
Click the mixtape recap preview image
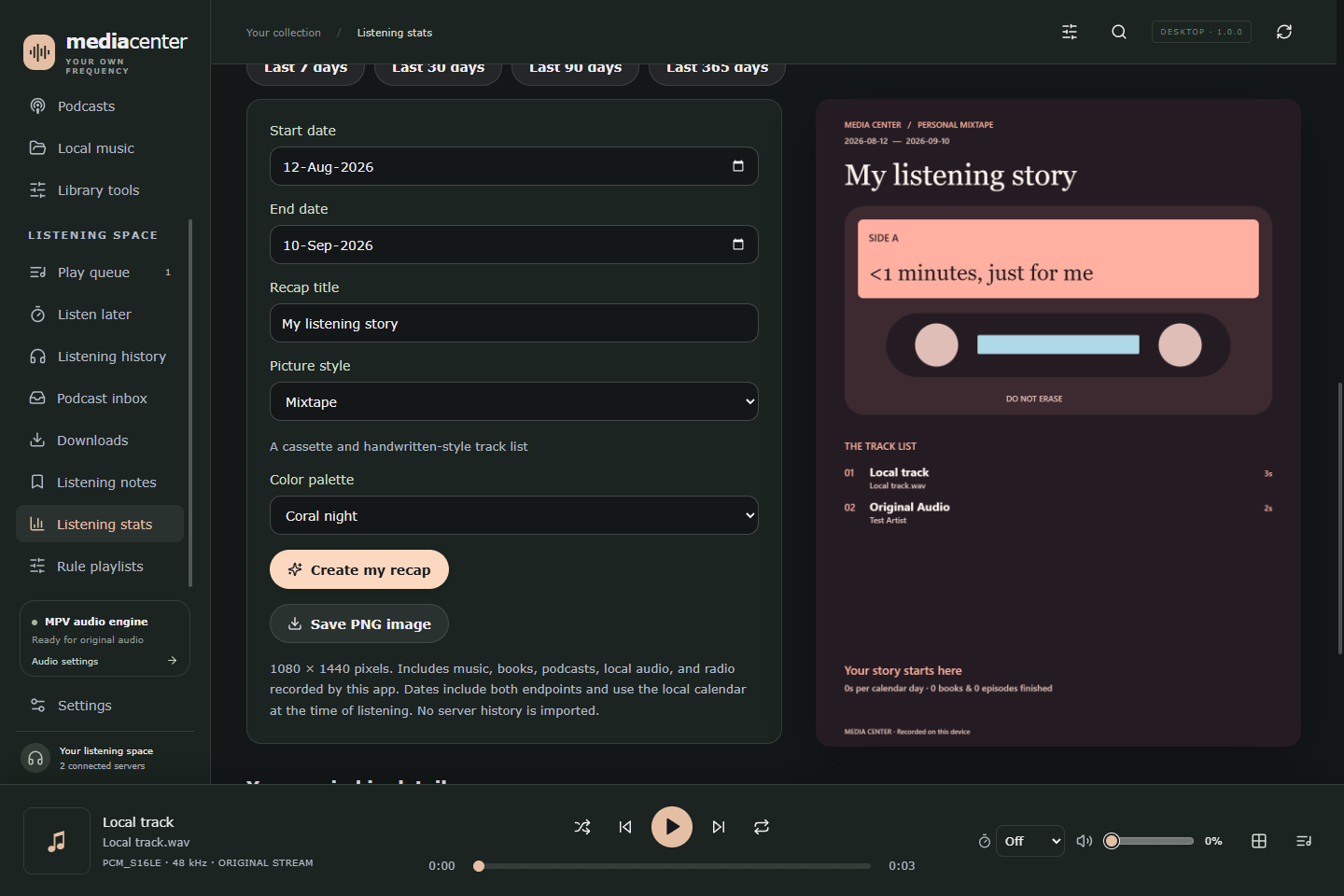(1058, 423)
